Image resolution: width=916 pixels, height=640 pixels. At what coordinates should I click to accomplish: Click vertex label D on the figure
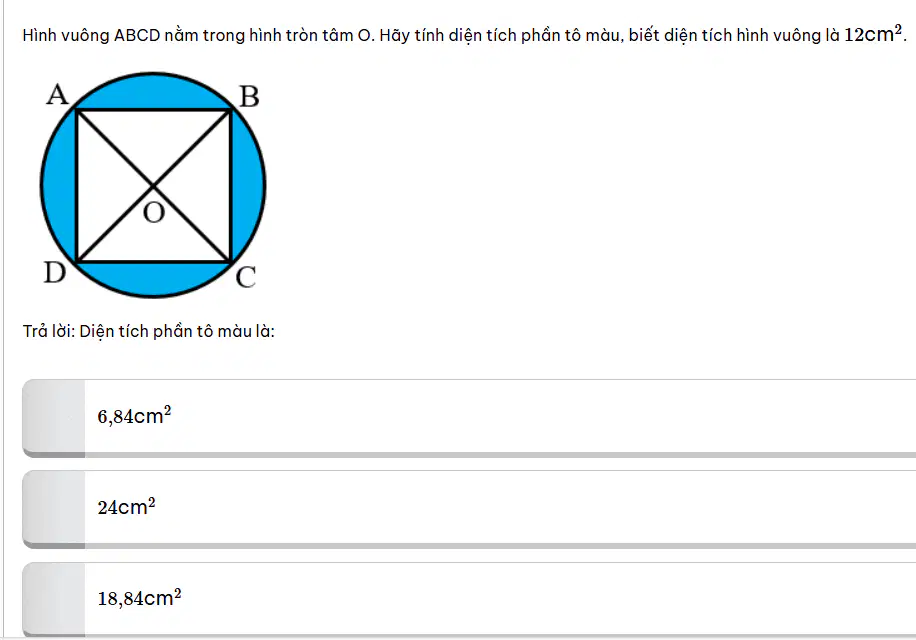pos(55,273)
